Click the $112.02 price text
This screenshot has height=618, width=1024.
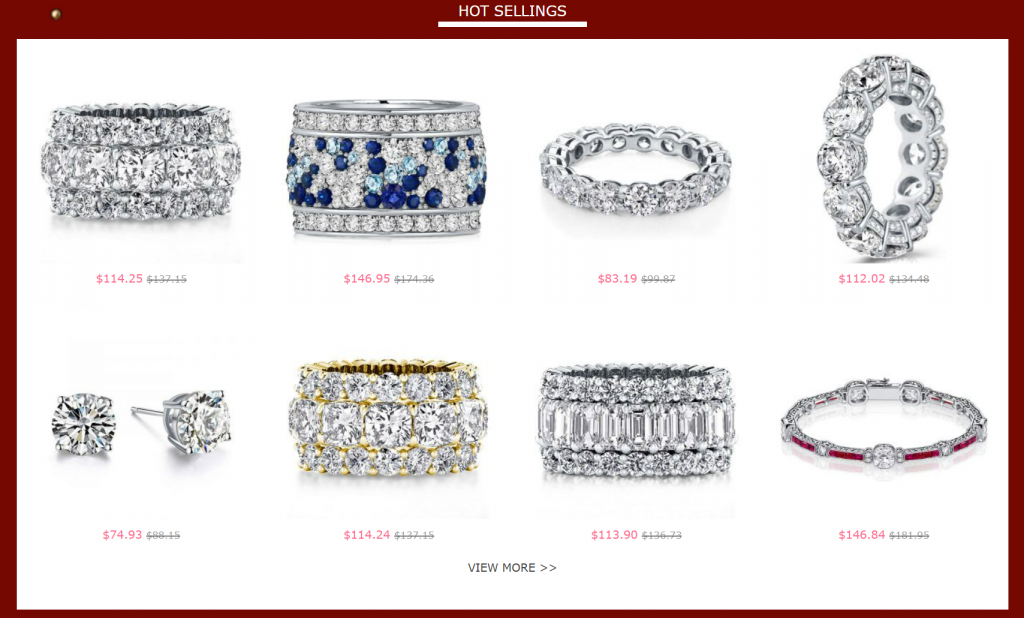(x=861, y=279)
